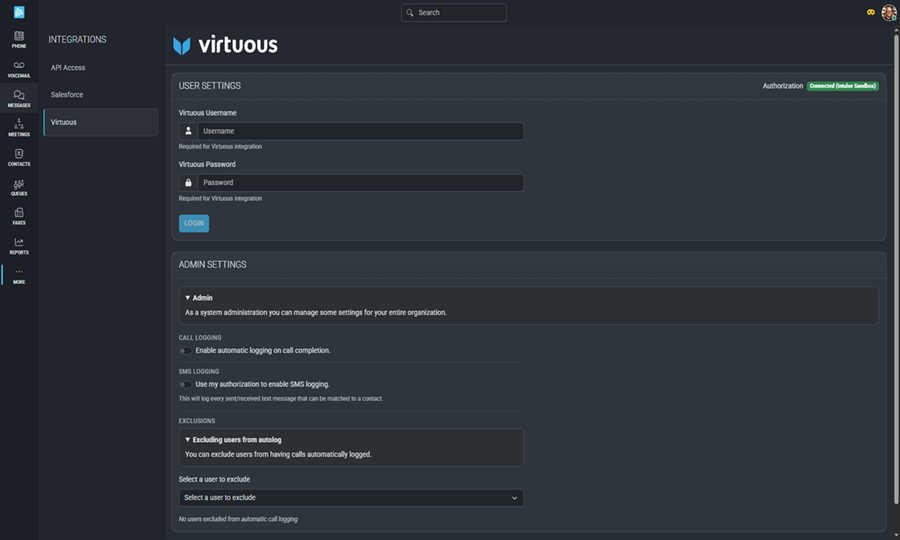Open the user profile avatar
900x540 pixels.
888,12
